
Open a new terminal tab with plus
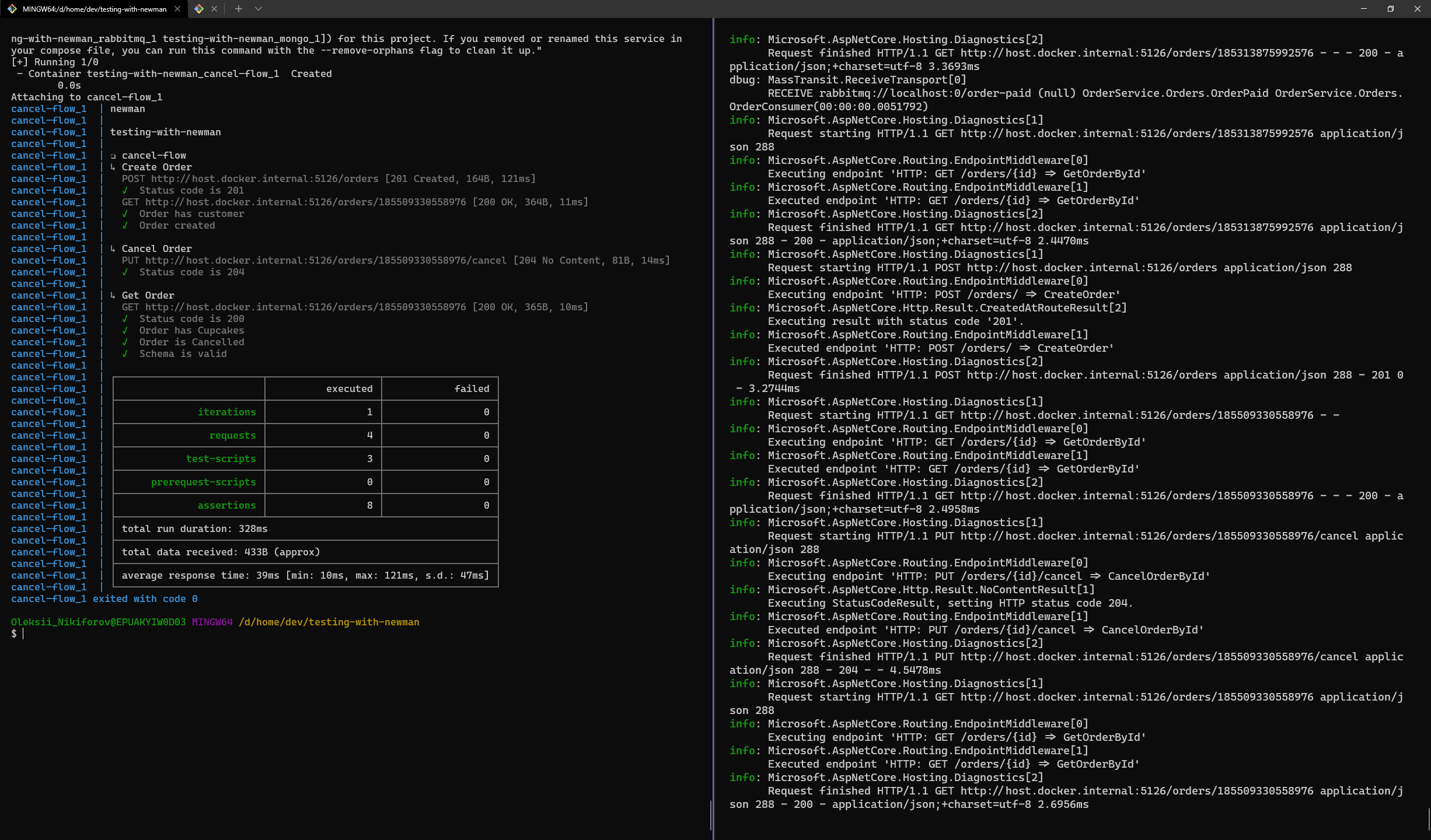pyautogui.click(x=238, y=9)
